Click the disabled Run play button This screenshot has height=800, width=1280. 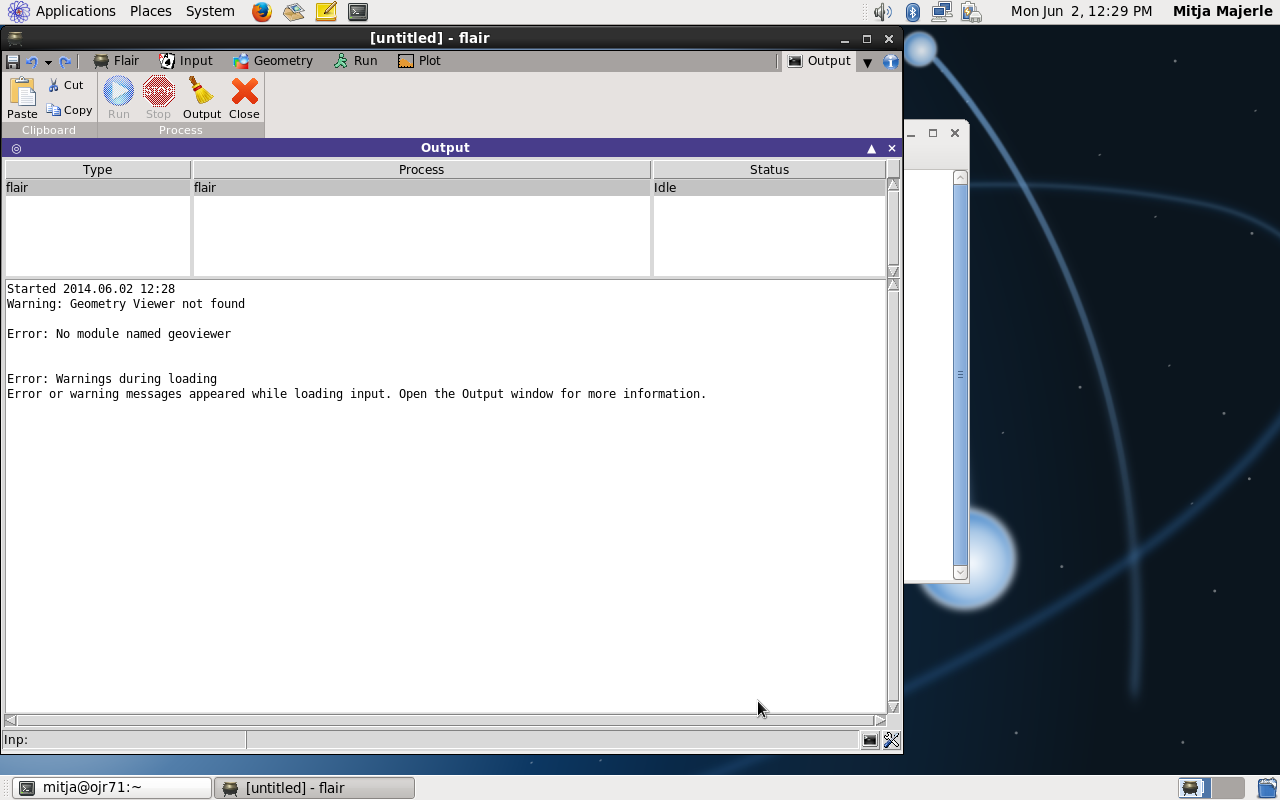point(118,98)
